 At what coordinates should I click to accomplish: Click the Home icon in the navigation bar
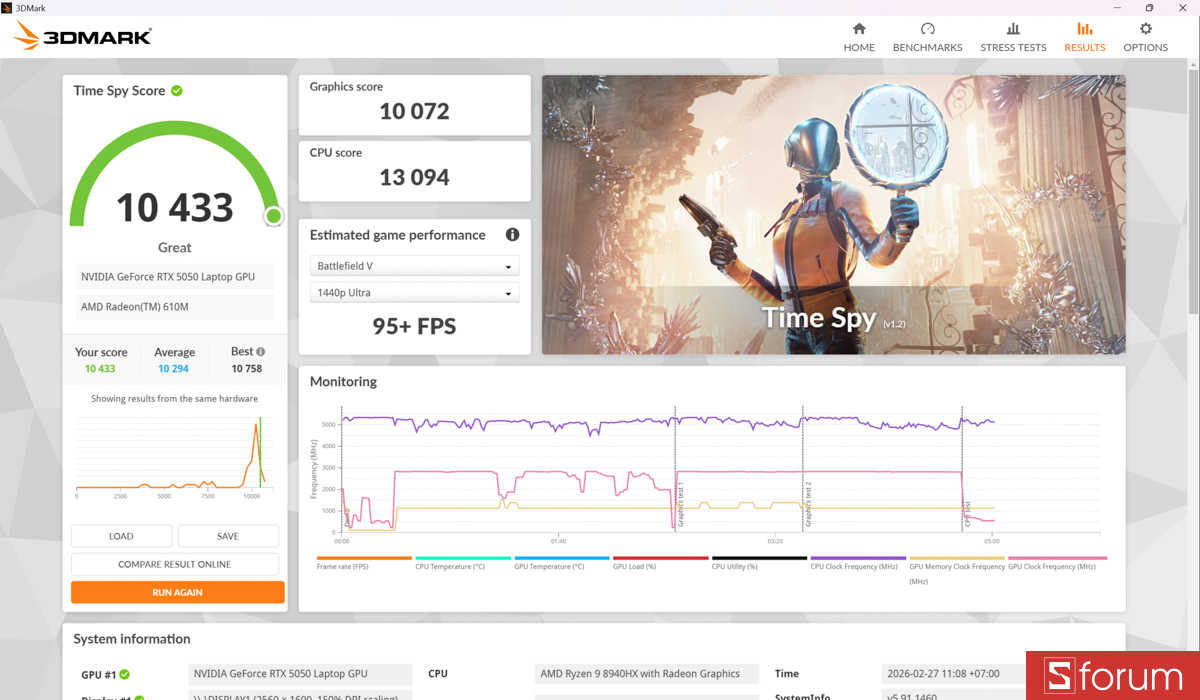(859, 31)
